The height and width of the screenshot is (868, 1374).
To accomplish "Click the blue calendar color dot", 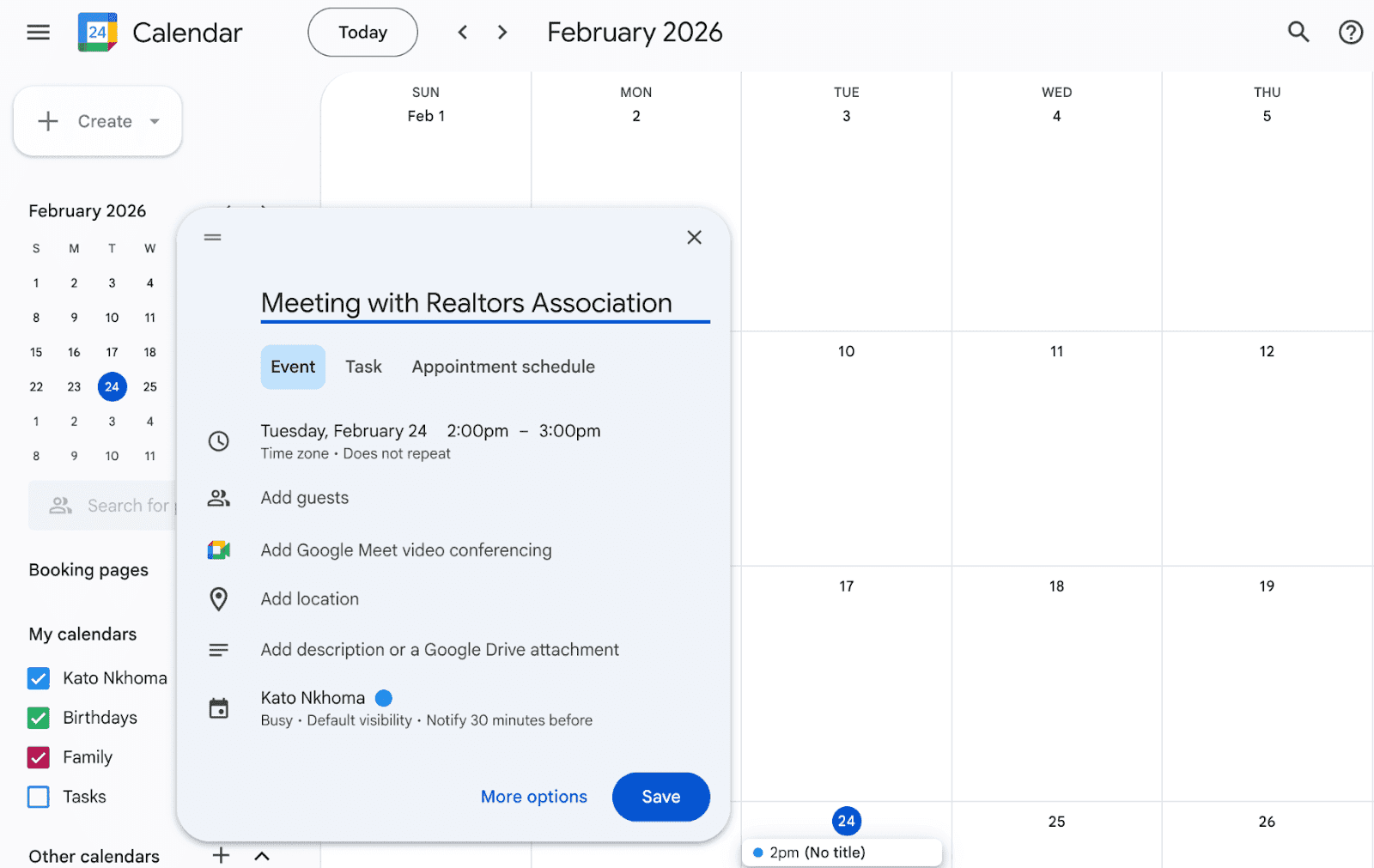I will pos(384,697).
